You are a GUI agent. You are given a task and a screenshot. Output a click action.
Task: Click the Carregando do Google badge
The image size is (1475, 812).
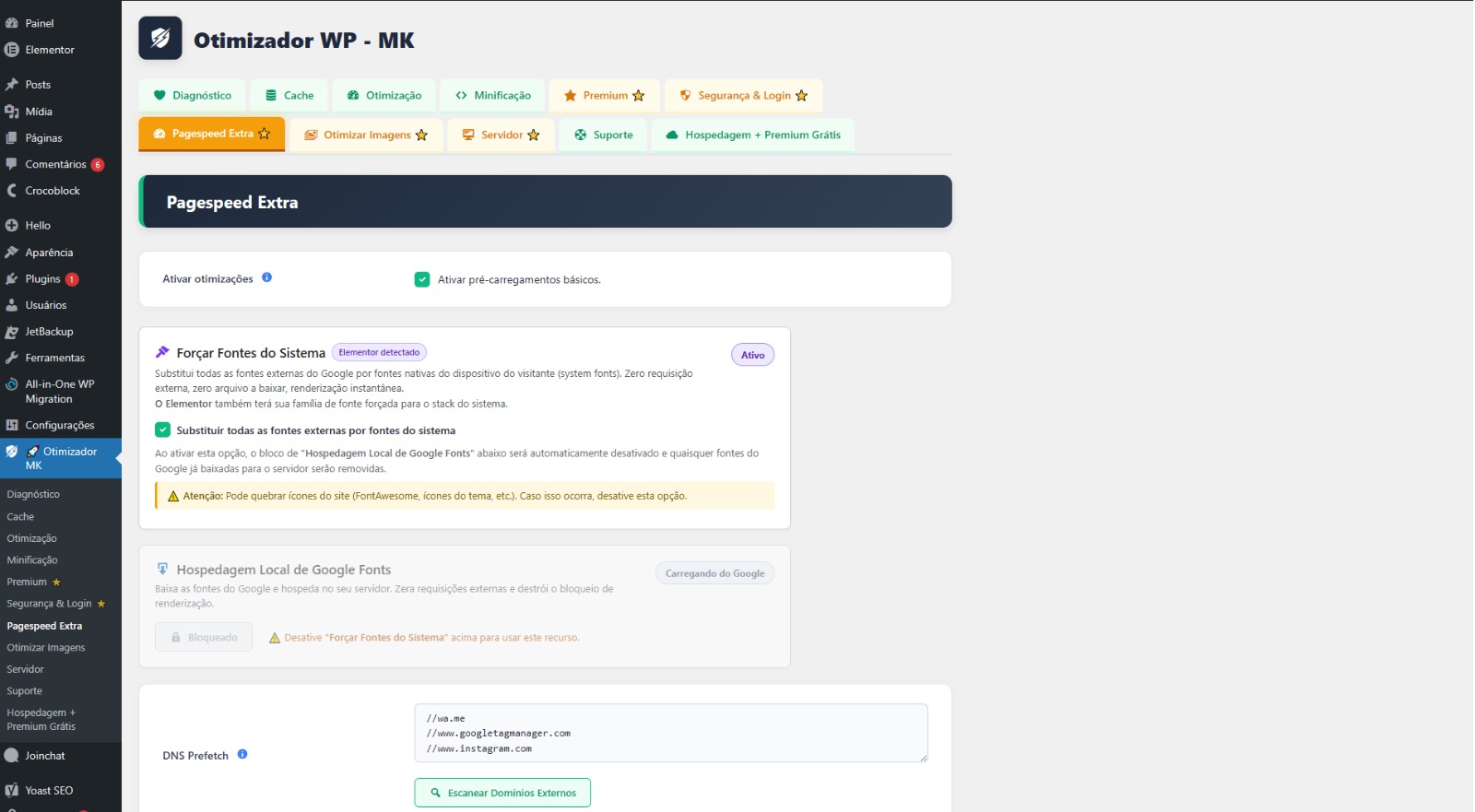click(714, 573)
